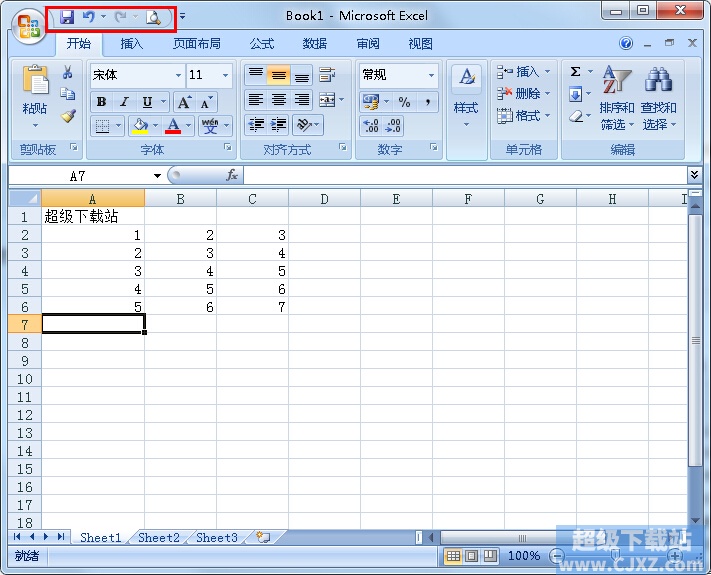Cut the selection with the scissors icon
Viewport: 711px width, 575px height.
pos(68,72)
